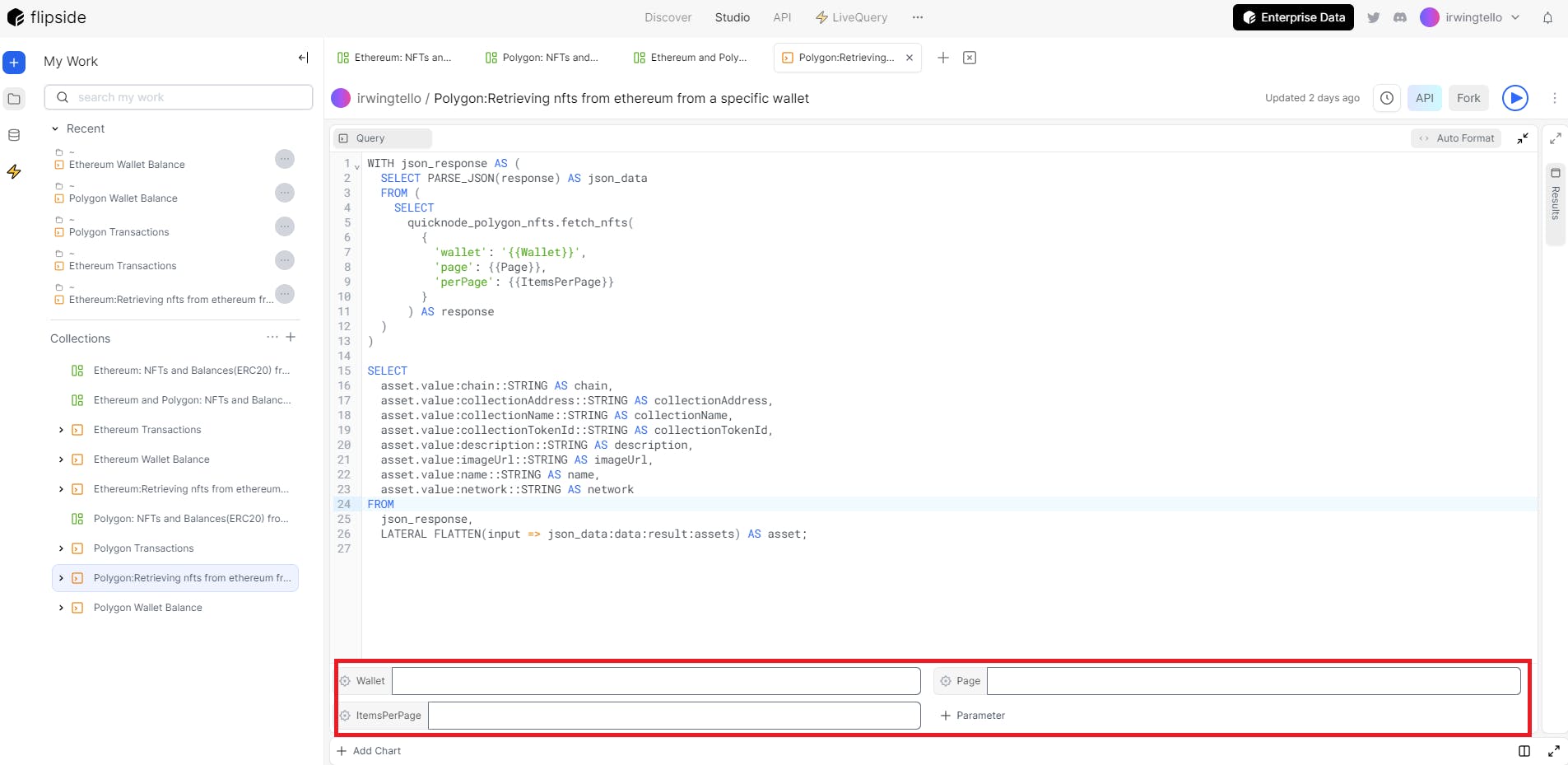
Task: Toggle split view icon at bottom
Action: pyautogui.click(x=1524, y=751)
